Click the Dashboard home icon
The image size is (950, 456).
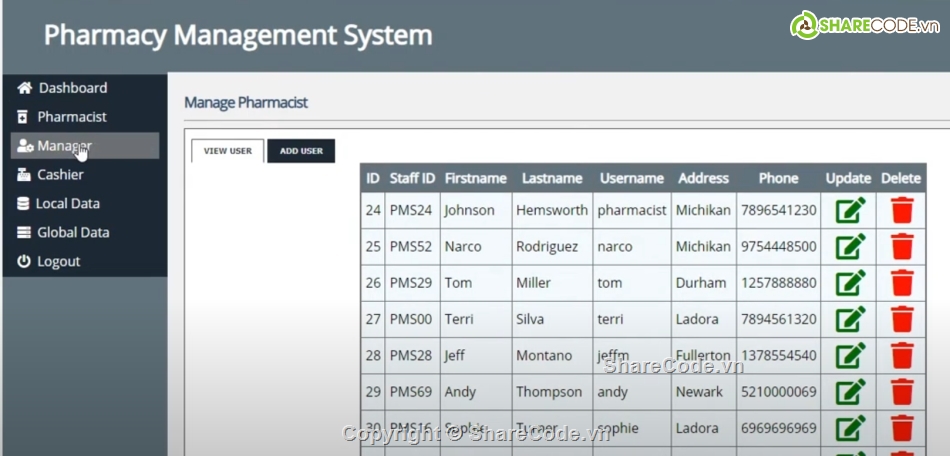click(x=24, y=88)
